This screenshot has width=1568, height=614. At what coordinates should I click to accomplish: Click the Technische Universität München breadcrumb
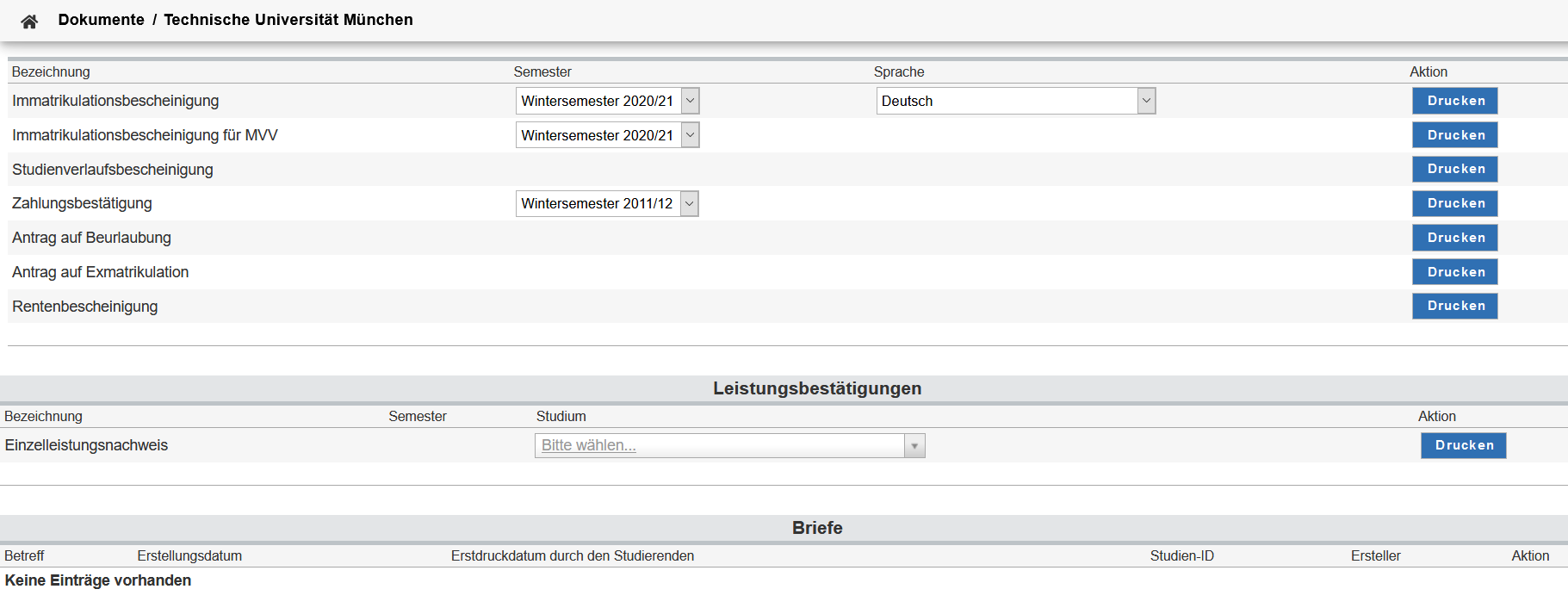click(288, 20)
